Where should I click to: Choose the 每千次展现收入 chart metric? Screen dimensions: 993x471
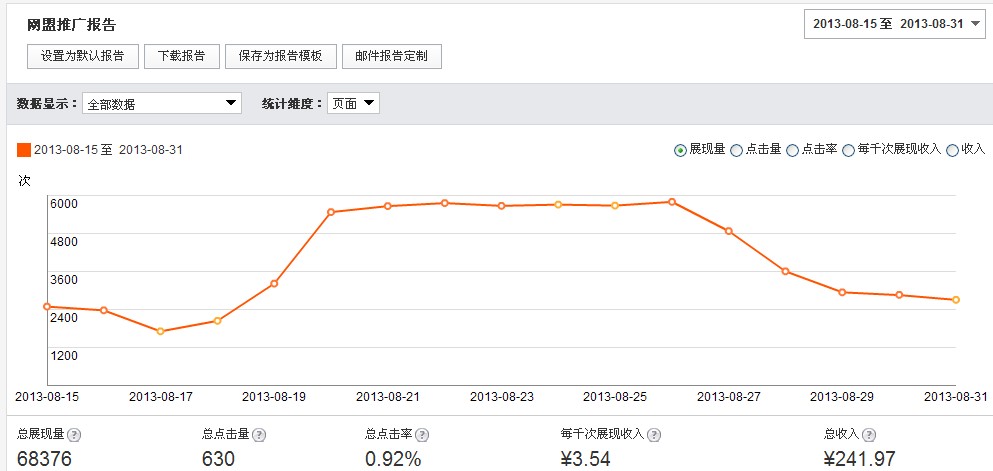[849, 150]
